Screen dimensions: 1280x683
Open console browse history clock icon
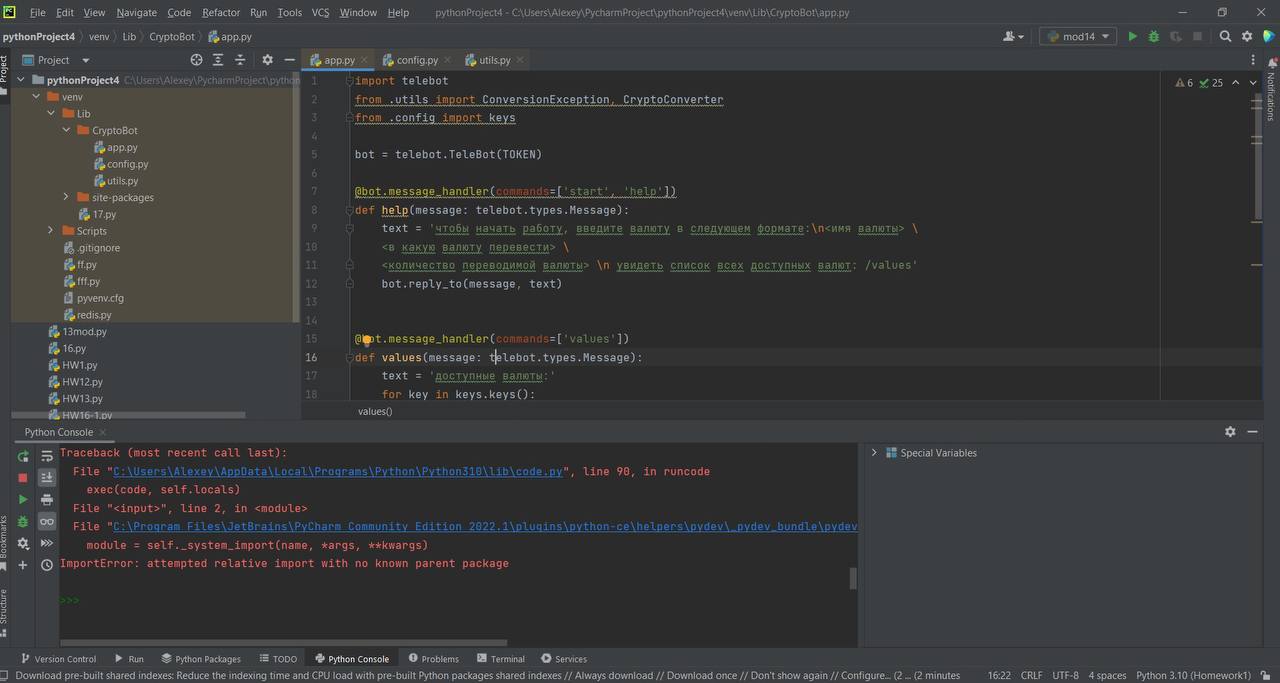[x=47, y=565]
